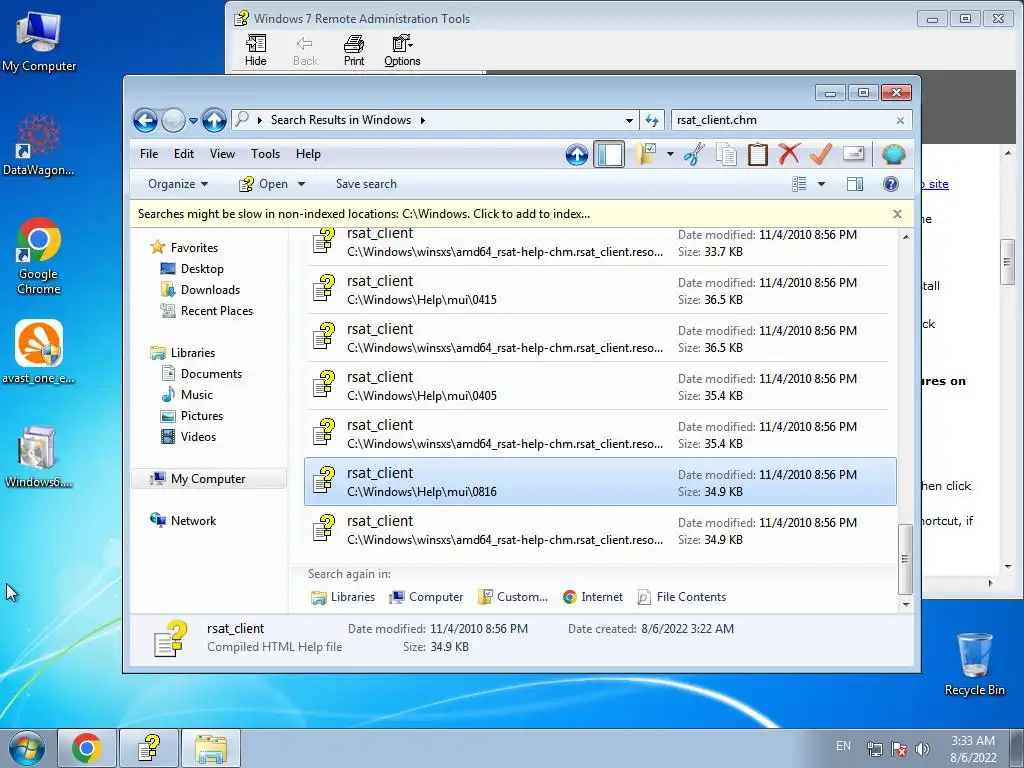Screen dimensions: 1024x768
Task: Open Pictures library
Action: [x=202, y=416]
